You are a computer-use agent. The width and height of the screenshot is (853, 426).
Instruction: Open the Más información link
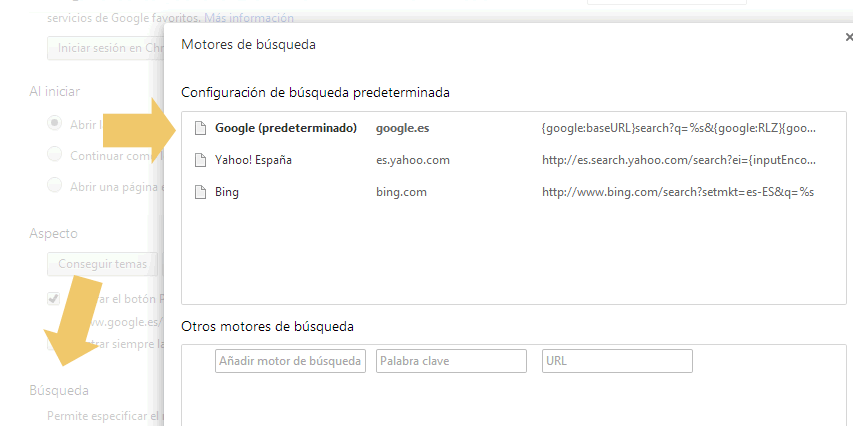pyautogui.click(x=249, y=18)
